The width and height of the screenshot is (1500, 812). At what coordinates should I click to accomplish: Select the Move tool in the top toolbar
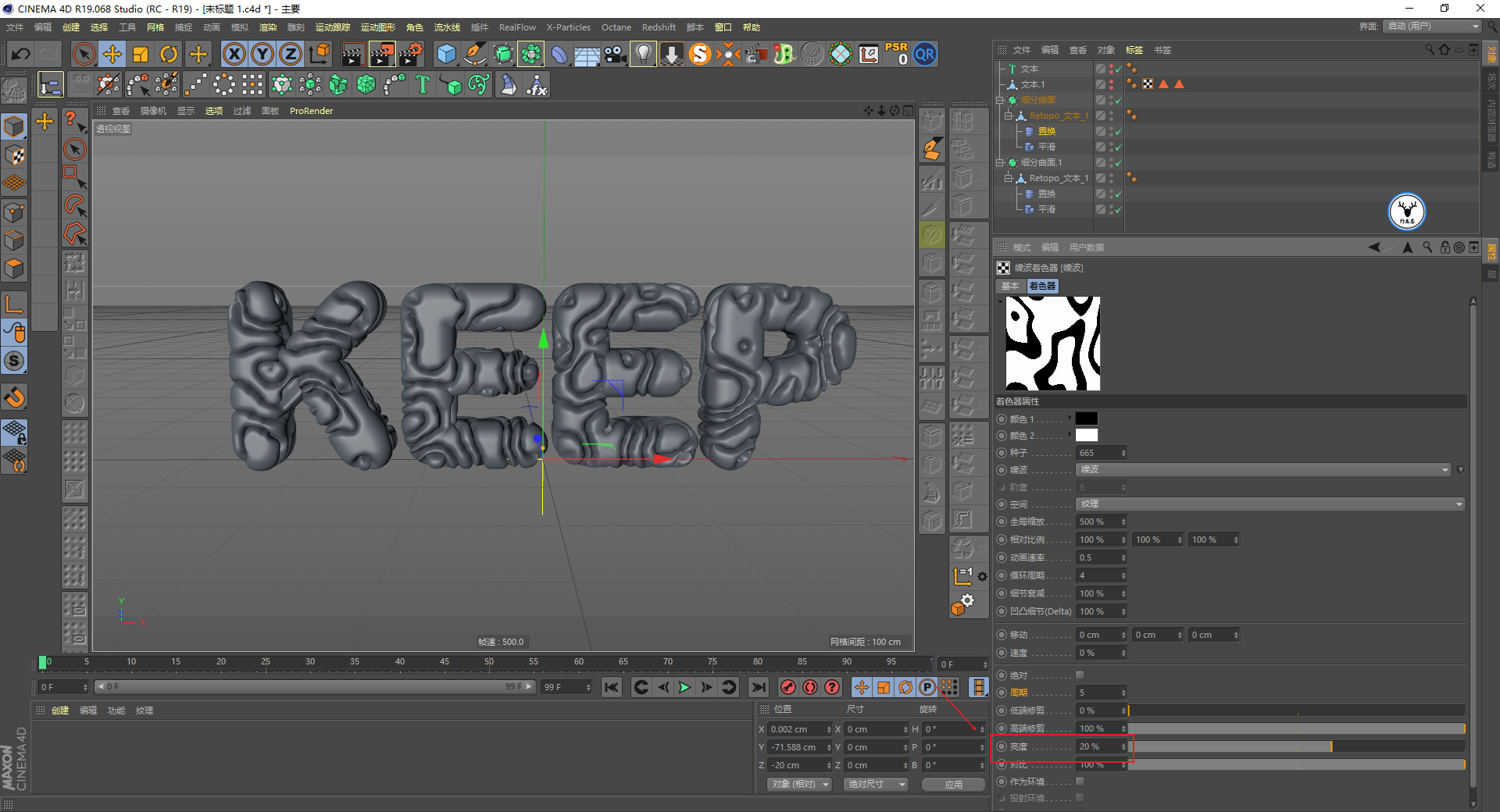(x=112, y=55)
